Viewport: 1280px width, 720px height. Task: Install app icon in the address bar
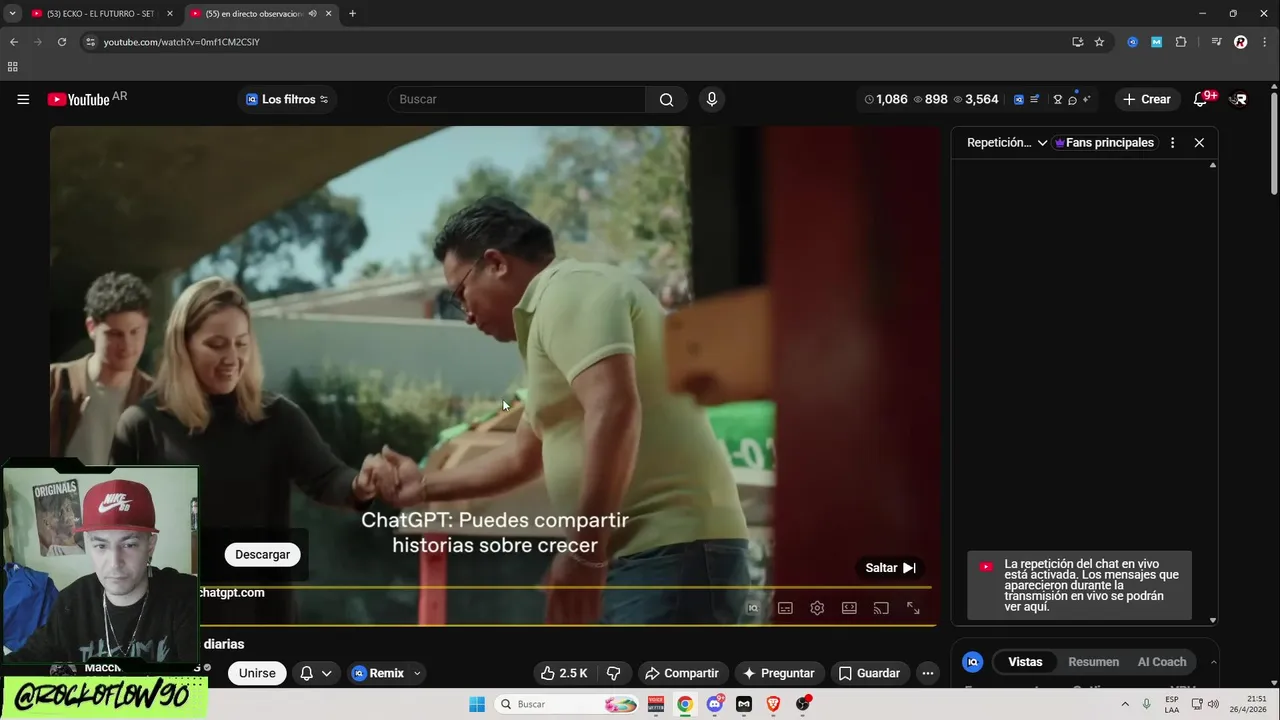[1077, 42]
